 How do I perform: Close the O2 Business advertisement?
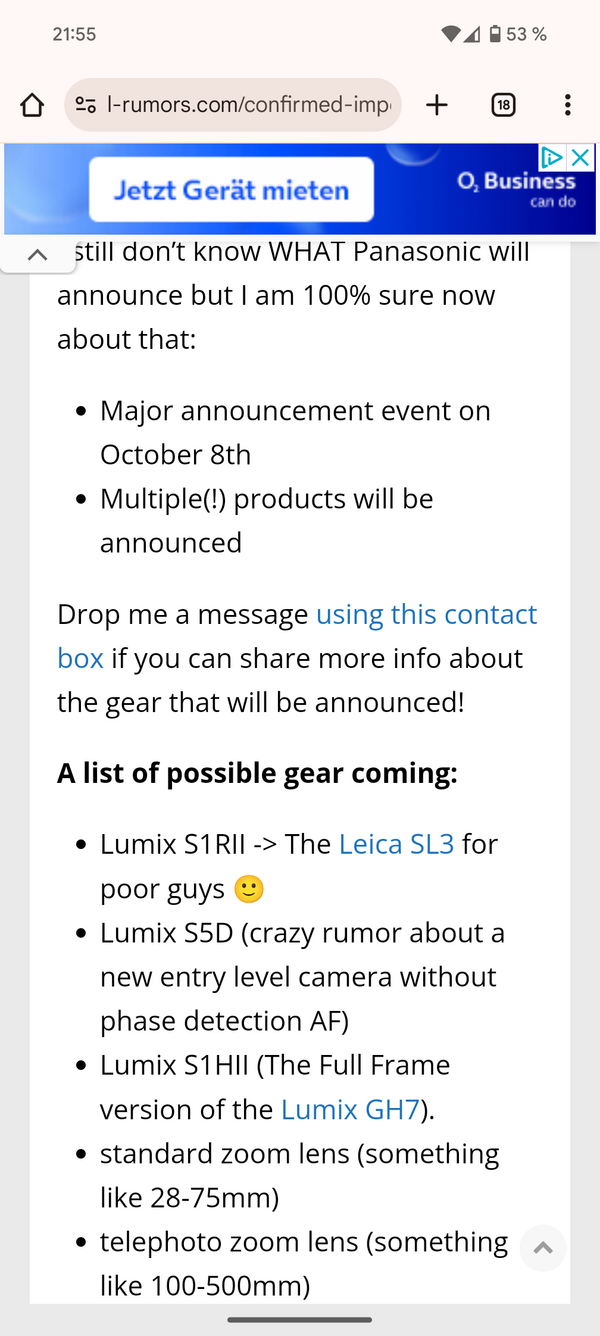pyautogui.click(x=581, y=157)
